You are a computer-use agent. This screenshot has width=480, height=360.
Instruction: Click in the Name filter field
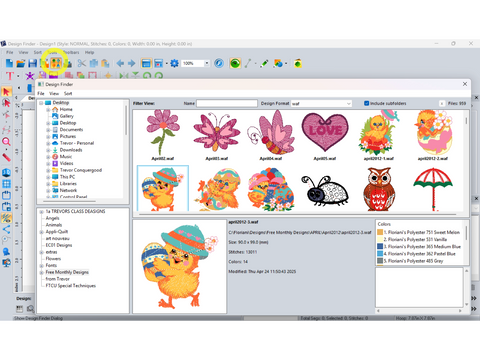(x=227, y=104)
